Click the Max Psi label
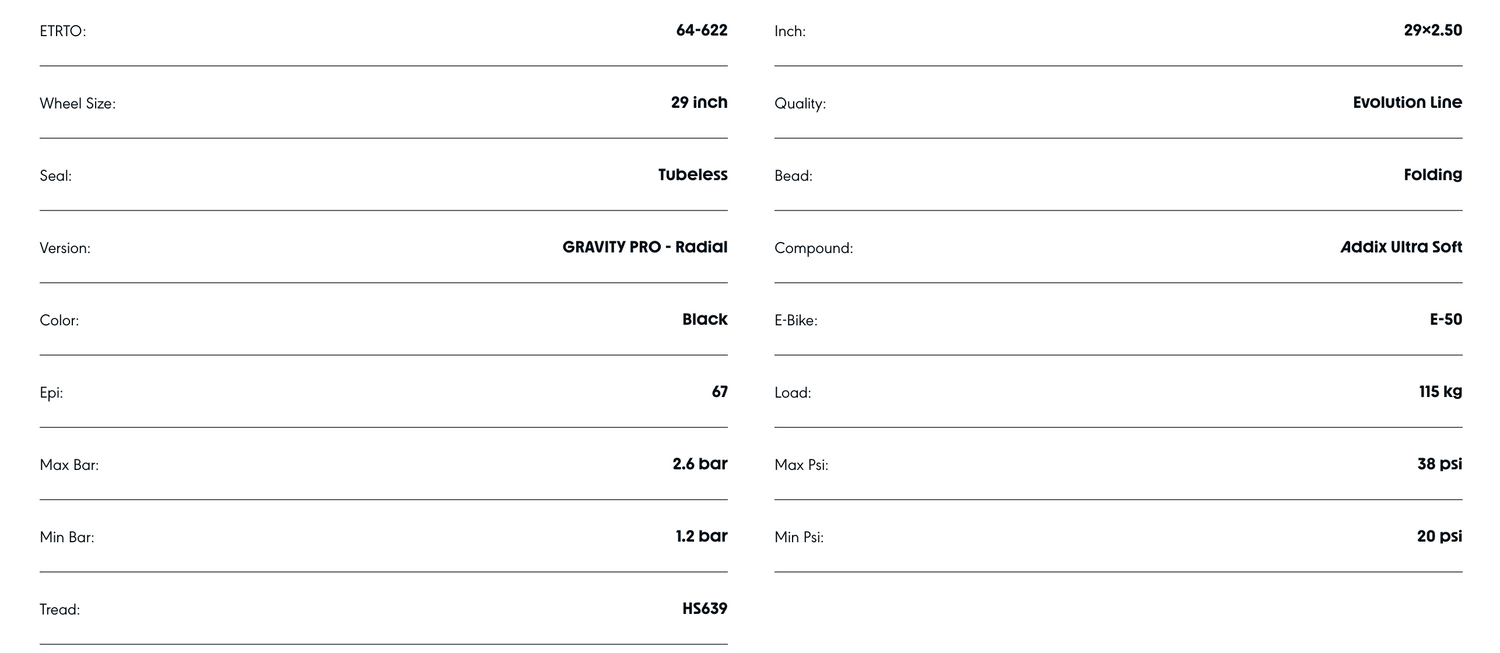 [801, 465]
